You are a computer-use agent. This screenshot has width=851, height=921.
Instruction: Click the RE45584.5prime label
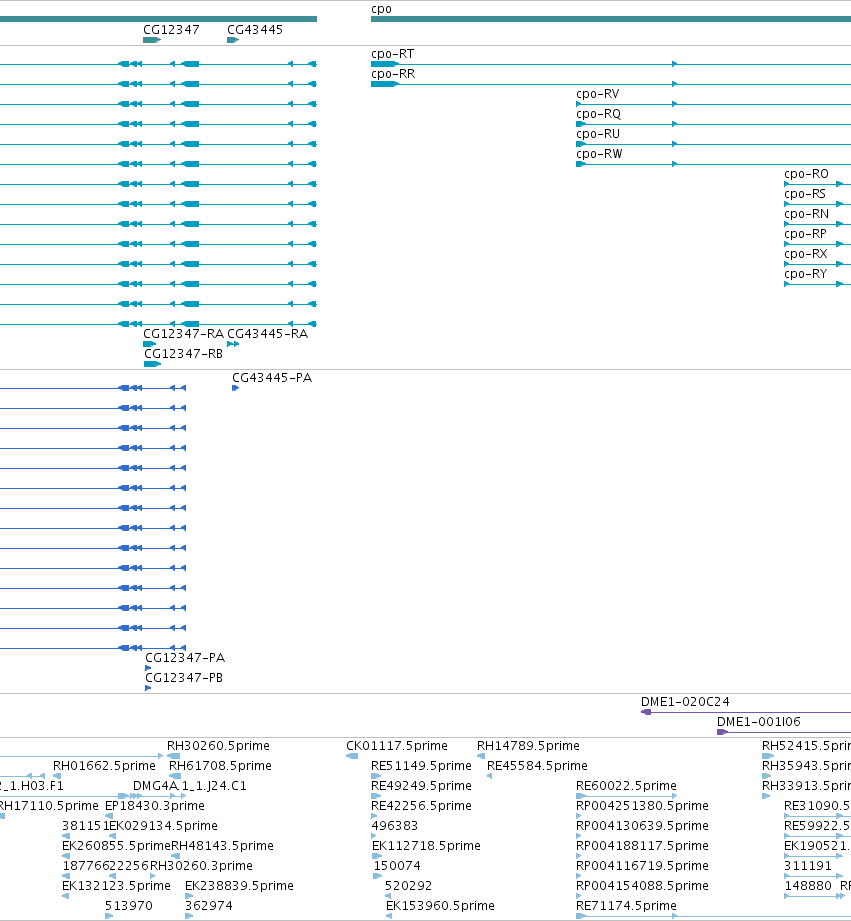tap(537, 766)
